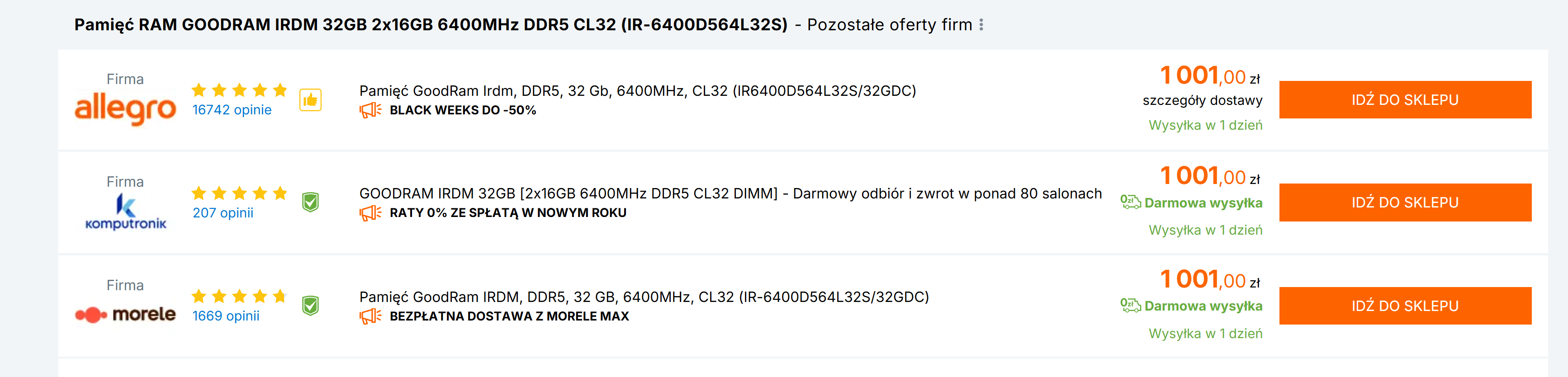Click megaphone icon beside Raty 0% promo
This screenshot has width=1568, height=377.
370,213
